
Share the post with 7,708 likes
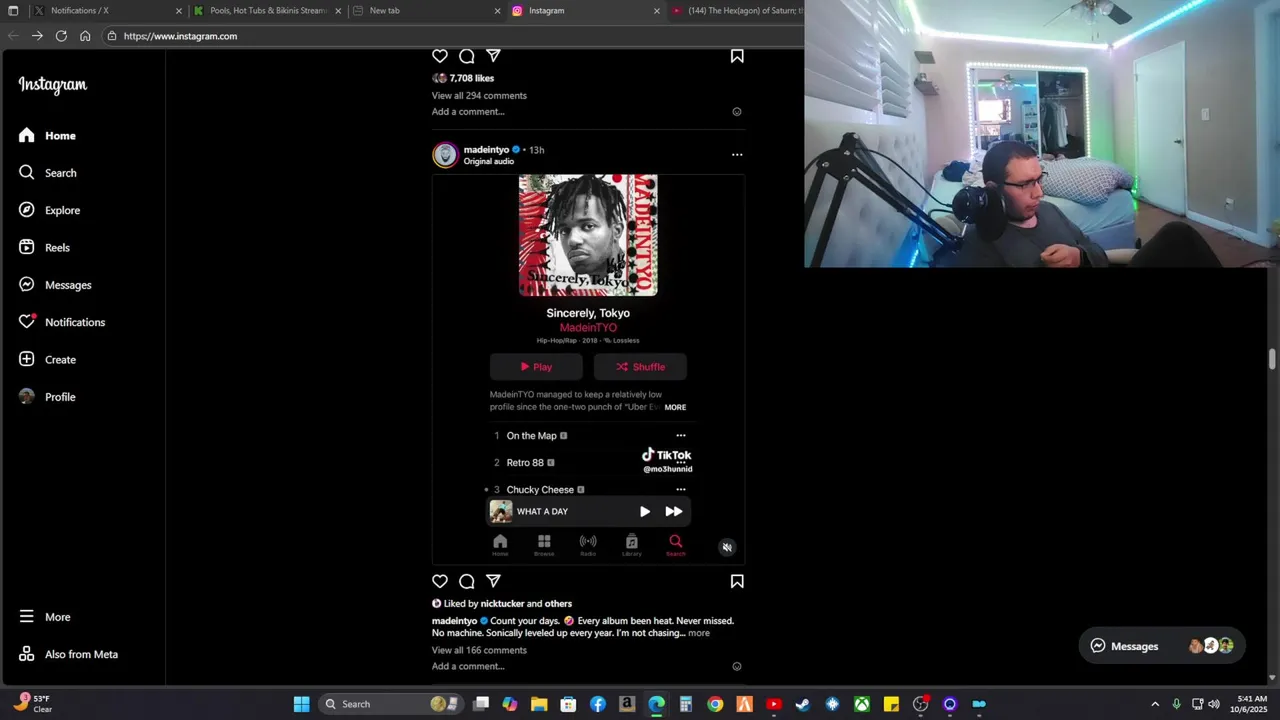tap(493, 56)
